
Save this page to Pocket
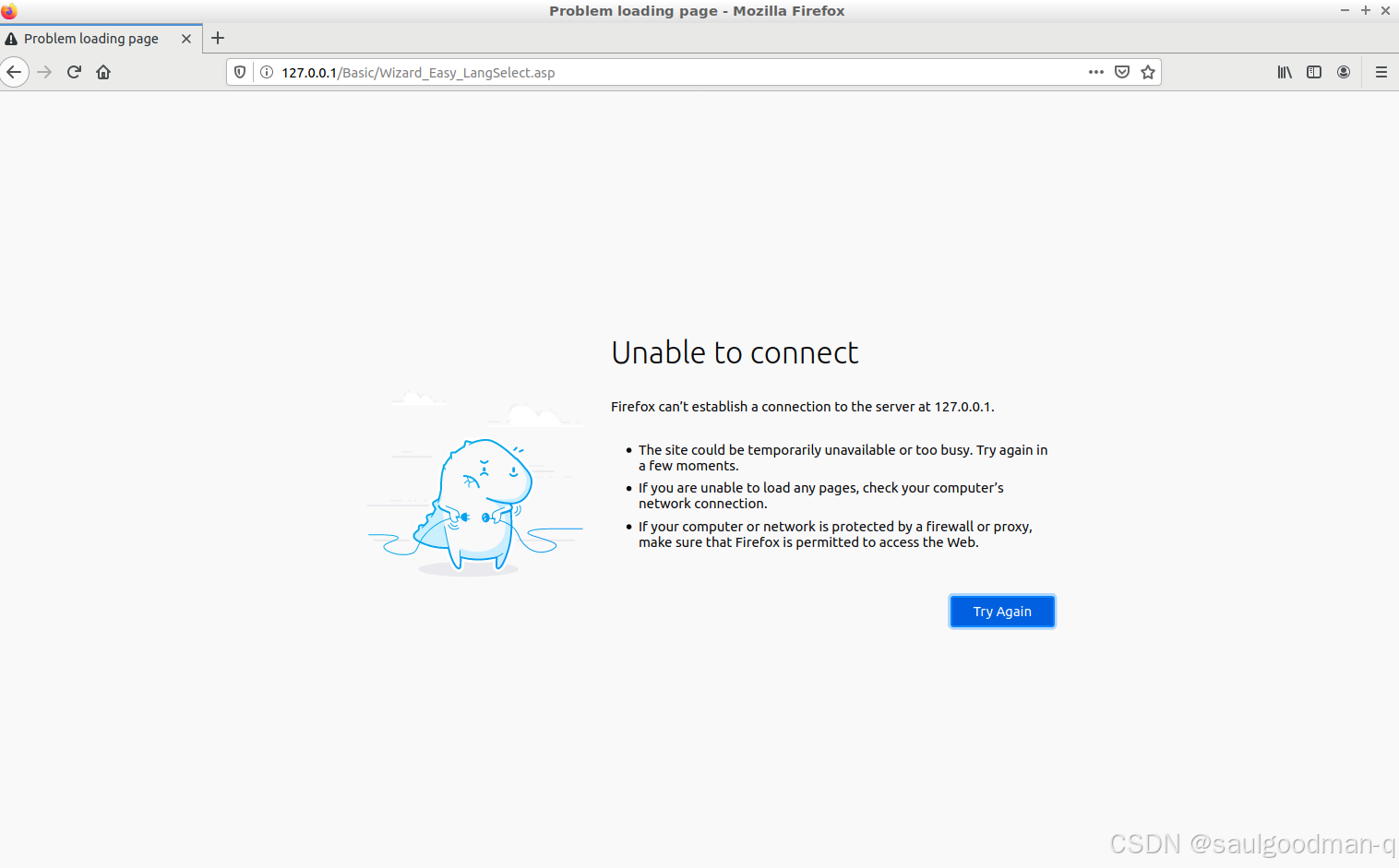coord(1122,72)
